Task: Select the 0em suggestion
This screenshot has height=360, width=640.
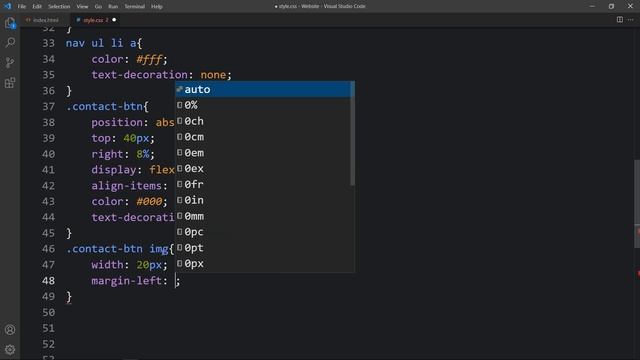Action: pyautogui.click(x=263, y=153)
